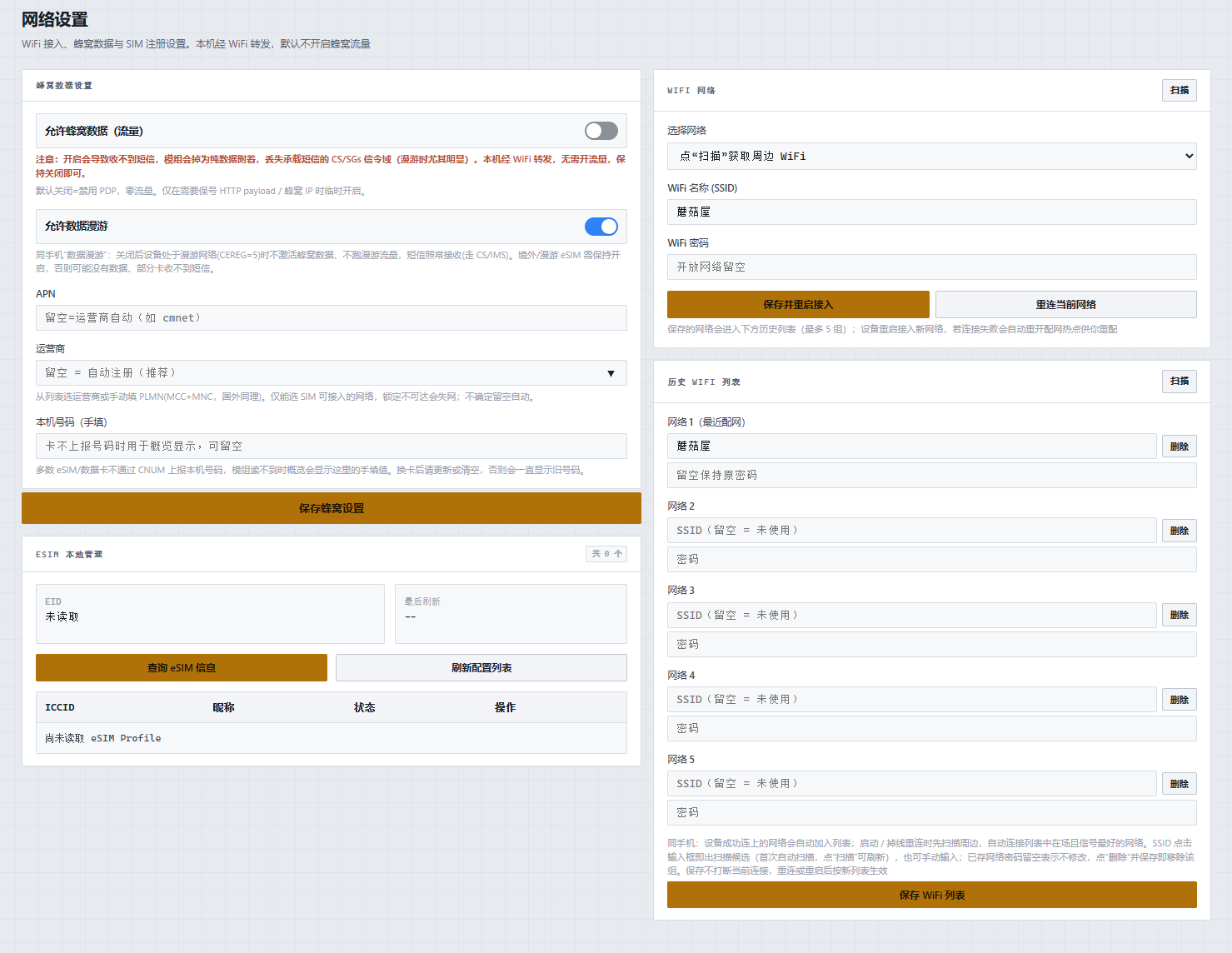Click the 网络 2 密码 field
1232x953 pixels.
pos(932,560)
